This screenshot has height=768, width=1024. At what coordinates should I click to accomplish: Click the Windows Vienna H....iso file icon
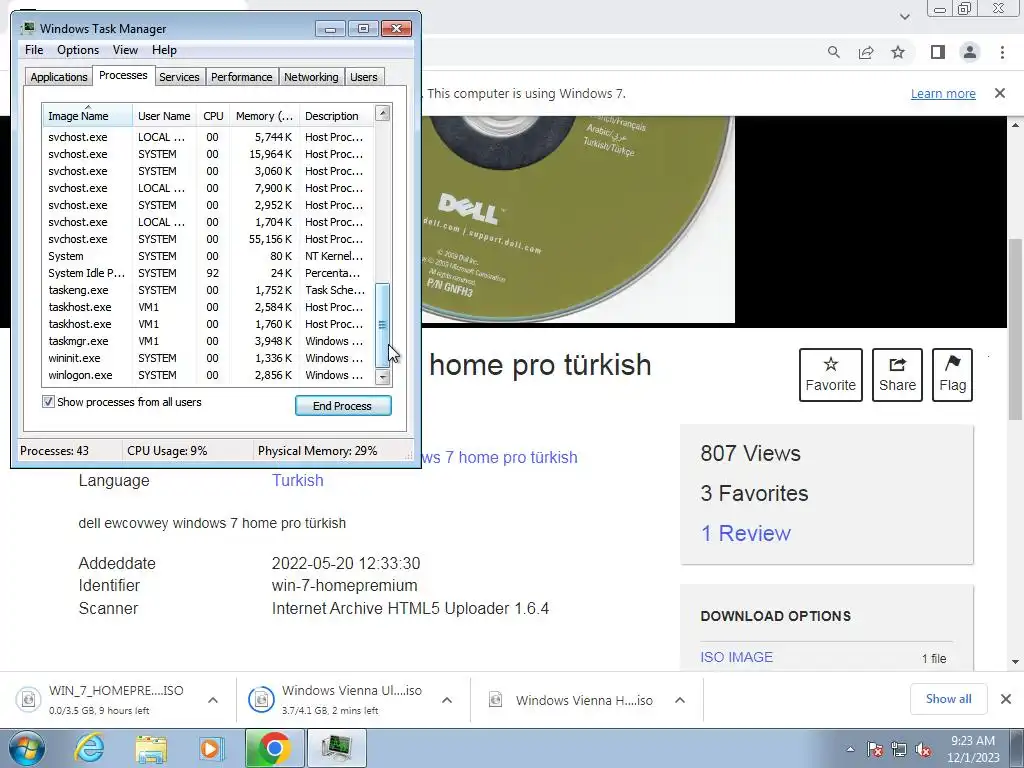(496, 700)
